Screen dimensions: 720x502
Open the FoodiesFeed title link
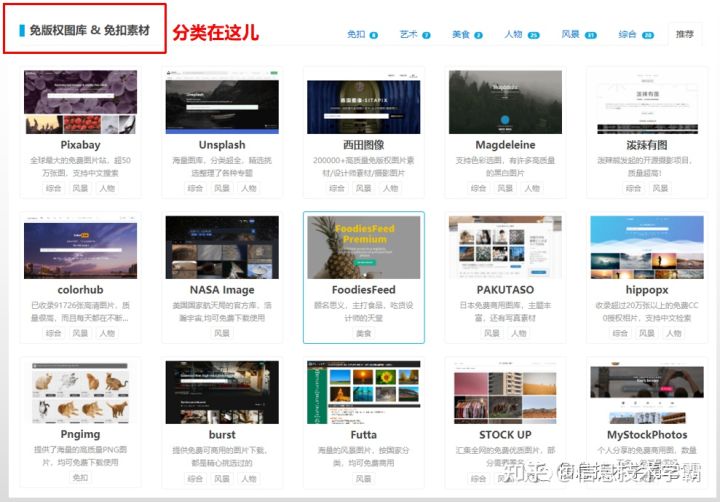[364, 290]
